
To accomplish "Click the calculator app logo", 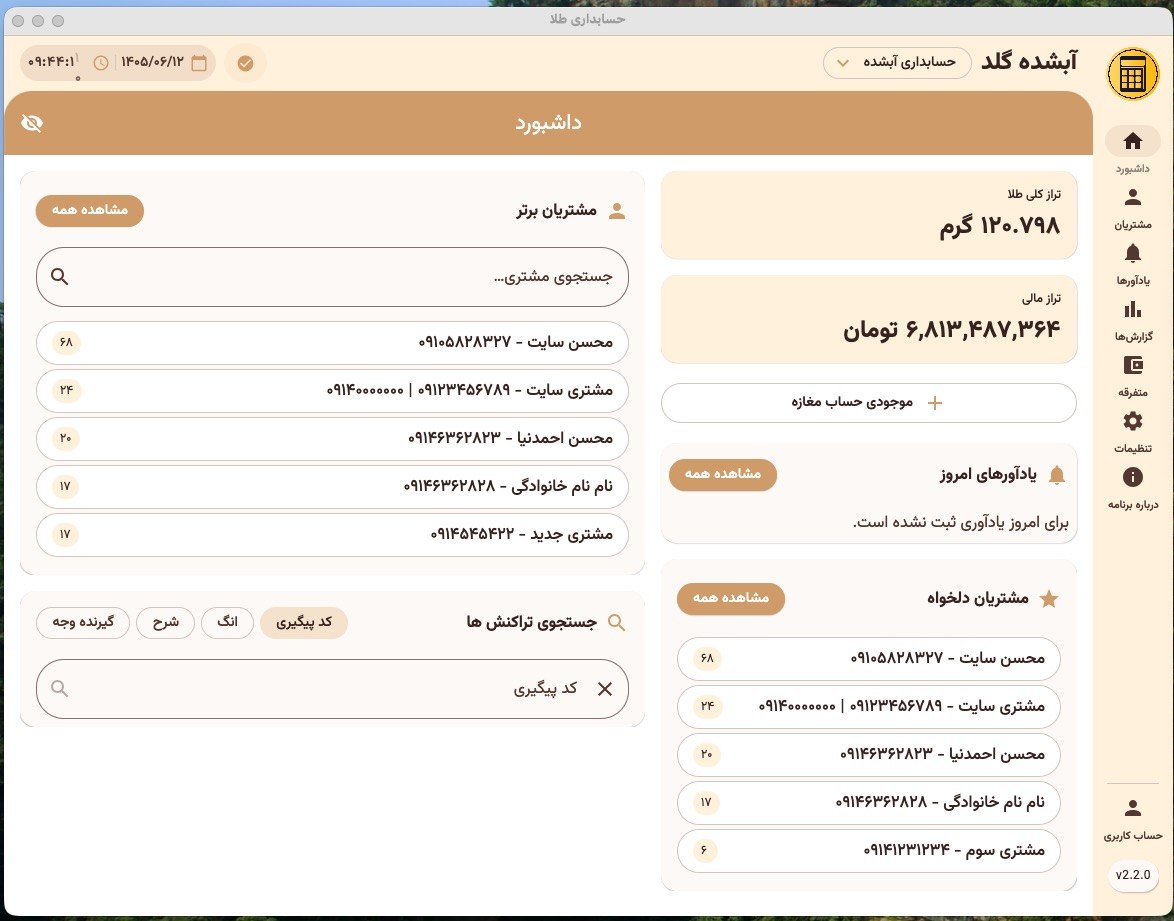I will tap(1133, 74).
